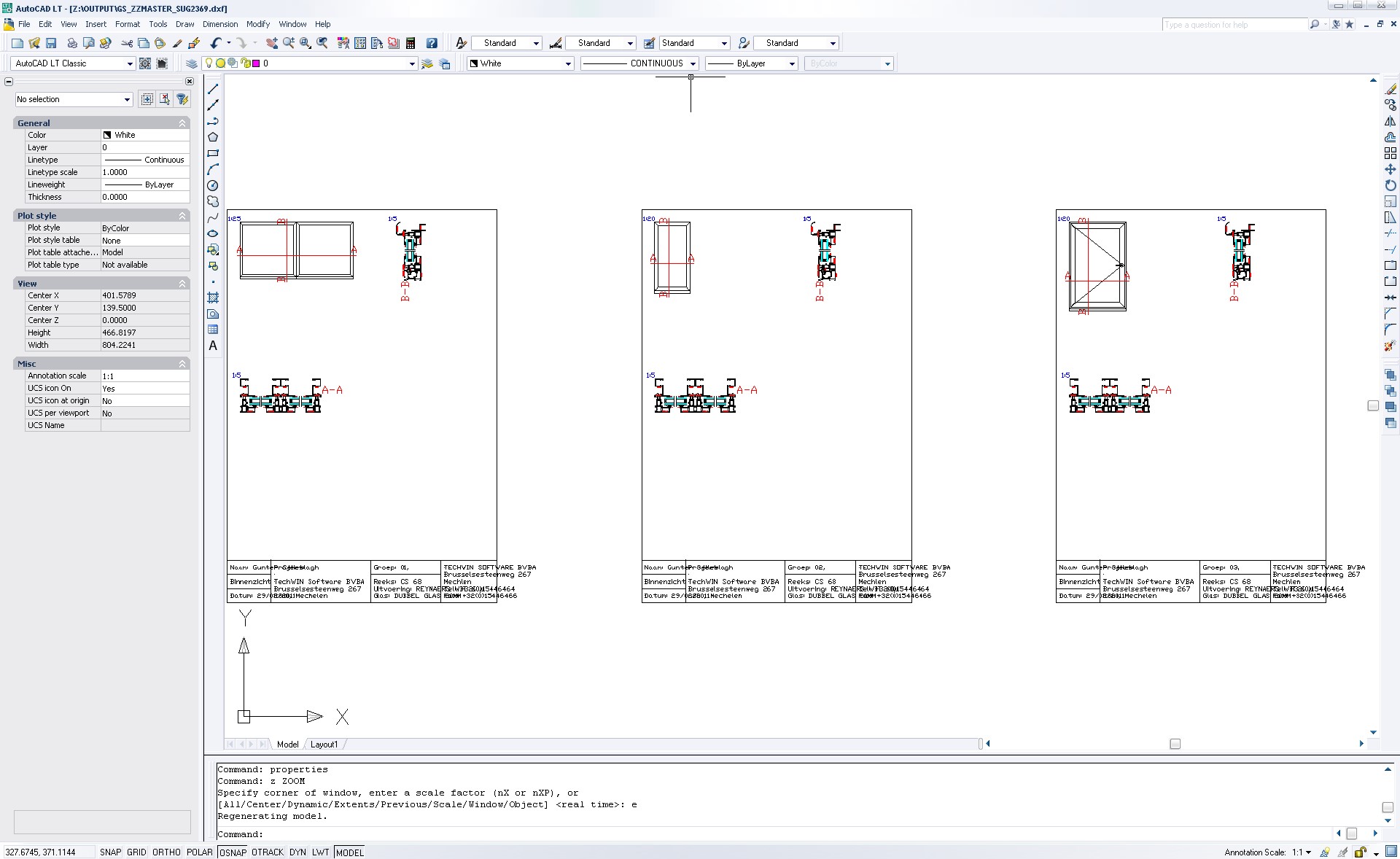The height and width of the screenshot is (859, 1400).
Task: Open the White color control dropdown
Action: point(520,63)
